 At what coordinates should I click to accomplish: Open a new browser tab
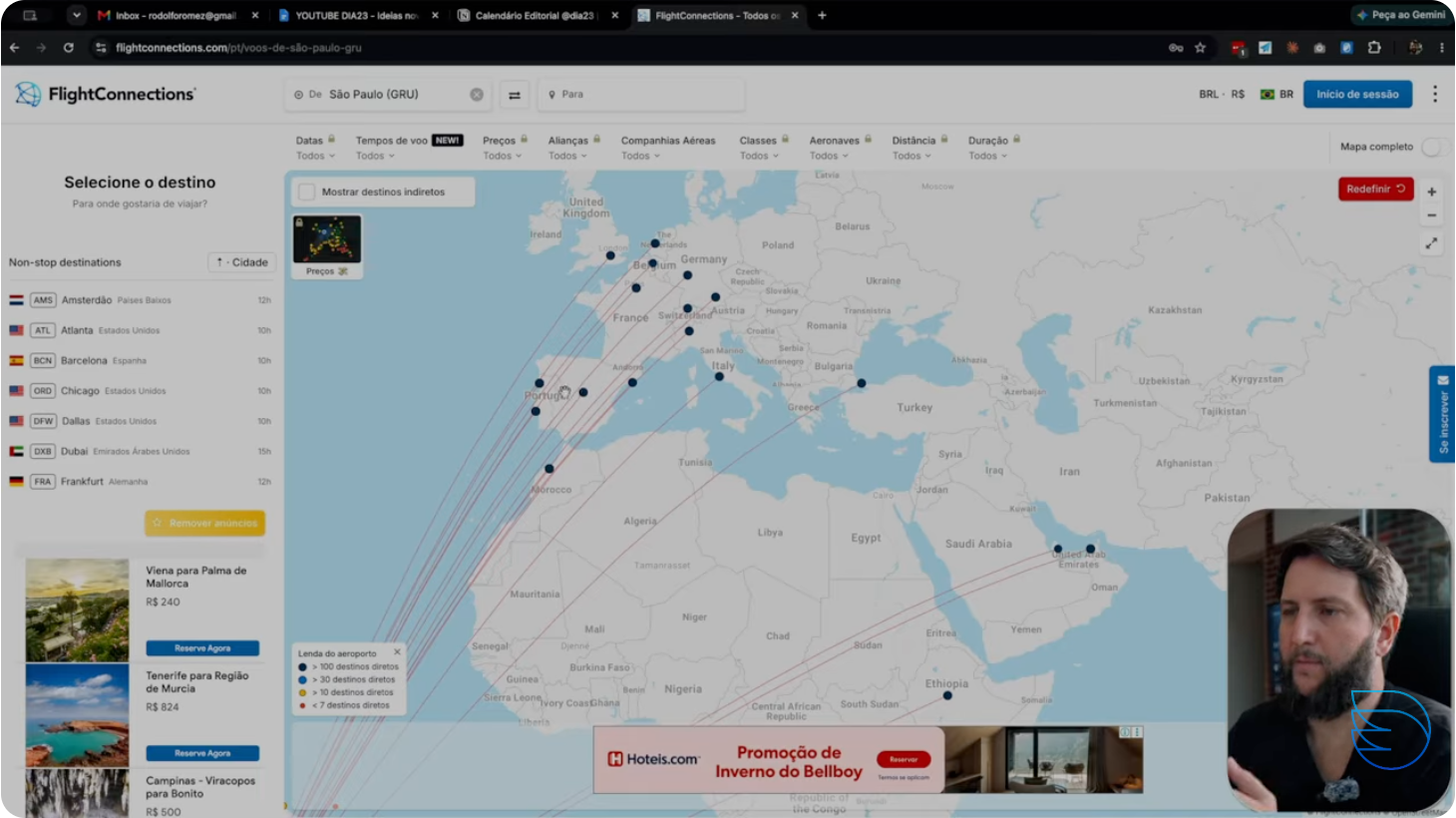tap(822, 15)
